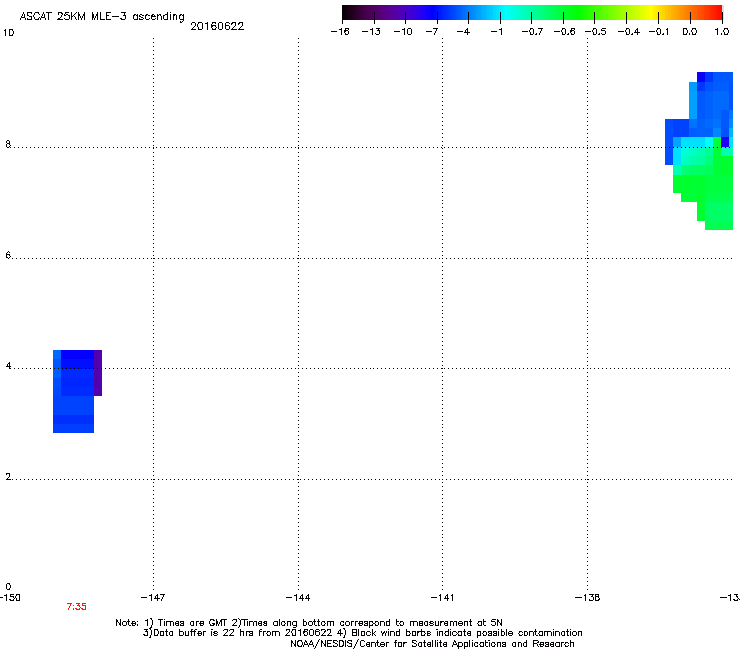The width and height of the screenshot is (740, 650).
Task: Click the color bar label 1.0
Action: [722, 32]
